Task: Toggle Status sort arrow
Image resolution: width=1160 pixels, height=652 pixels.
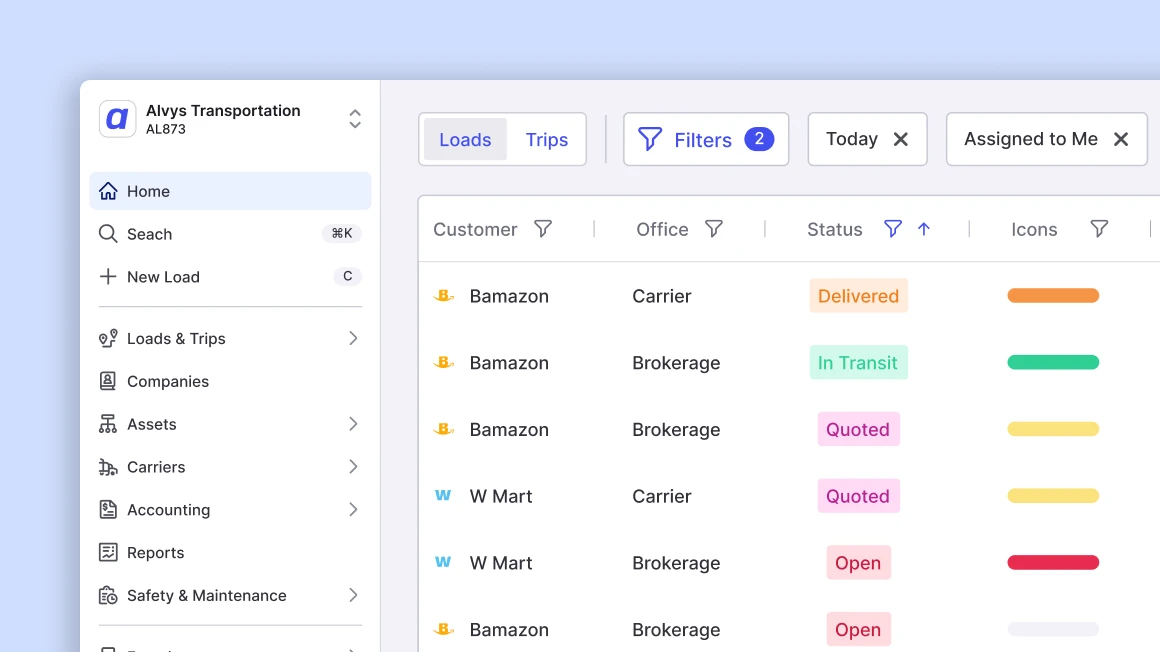Action: coord(924,229)
